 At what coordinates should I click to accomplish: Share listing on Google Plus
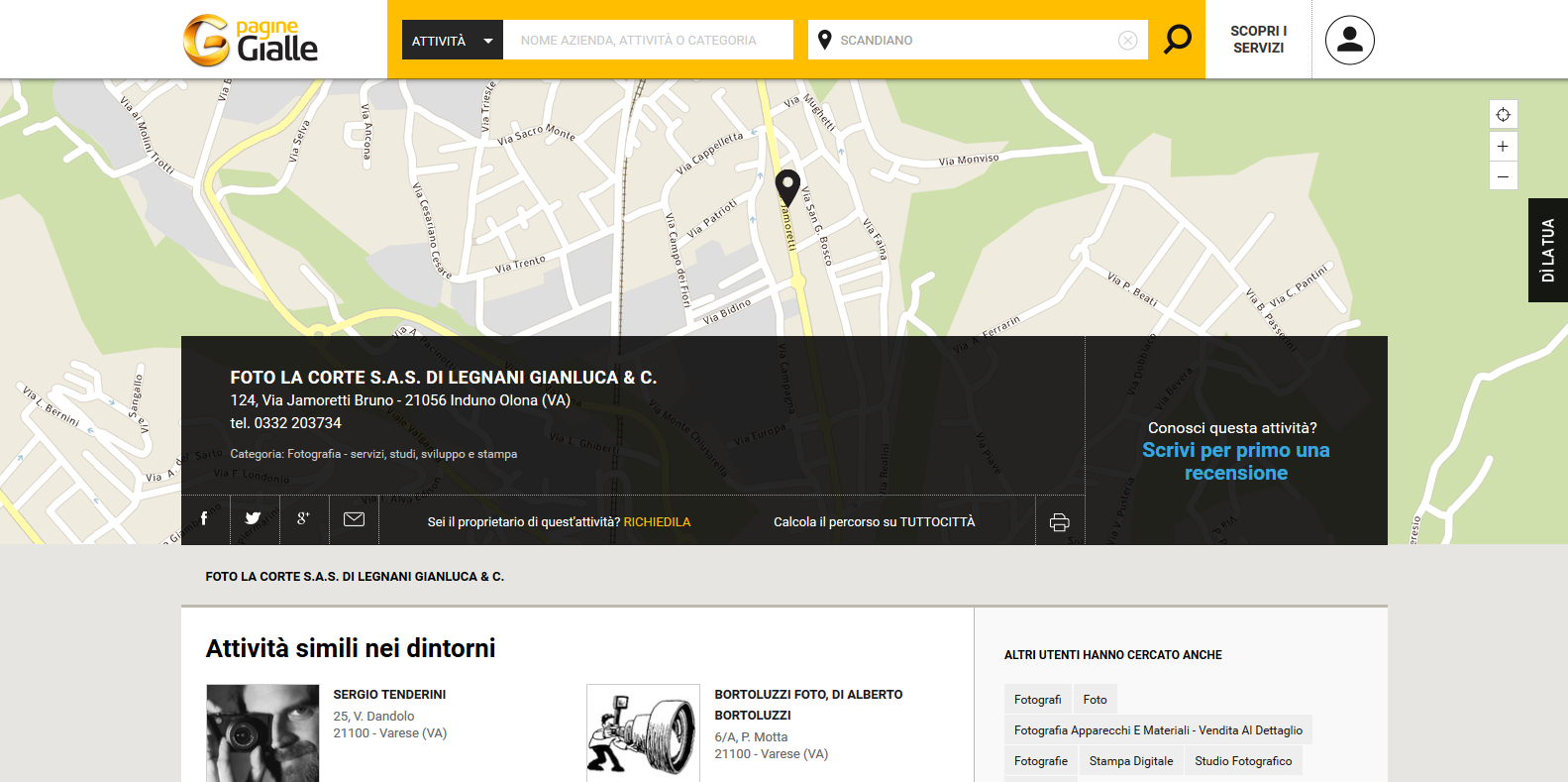coord(304,519)
